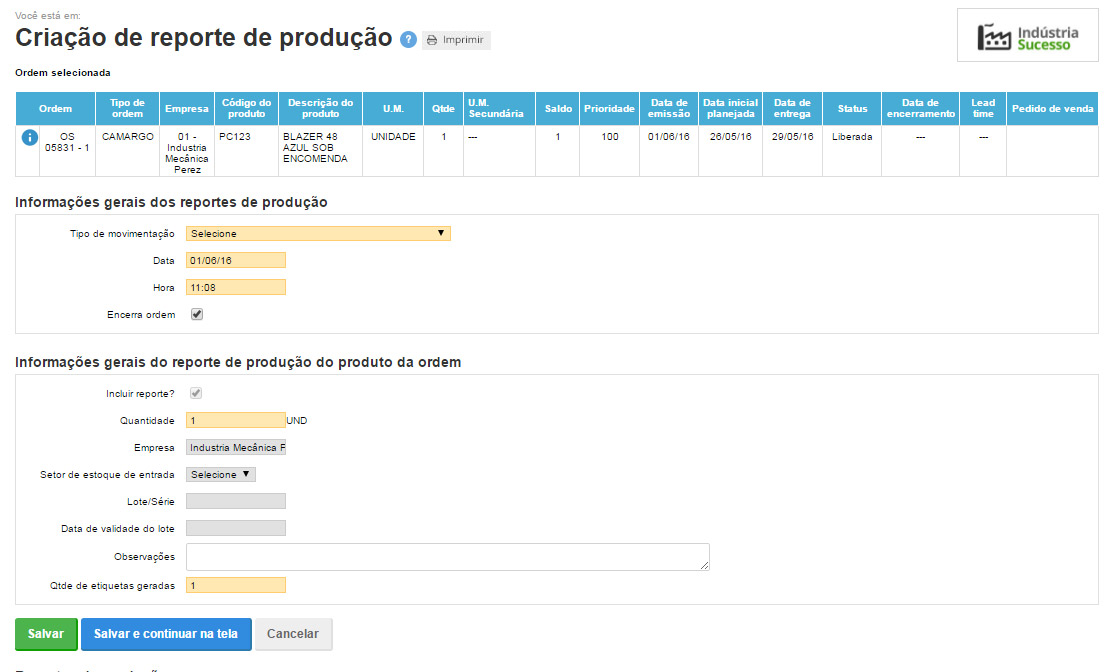This screenshot has height=672, width=1106.
Task: Click the Lote/Série field
Action: pyautogui.click(x=236, y=502)
